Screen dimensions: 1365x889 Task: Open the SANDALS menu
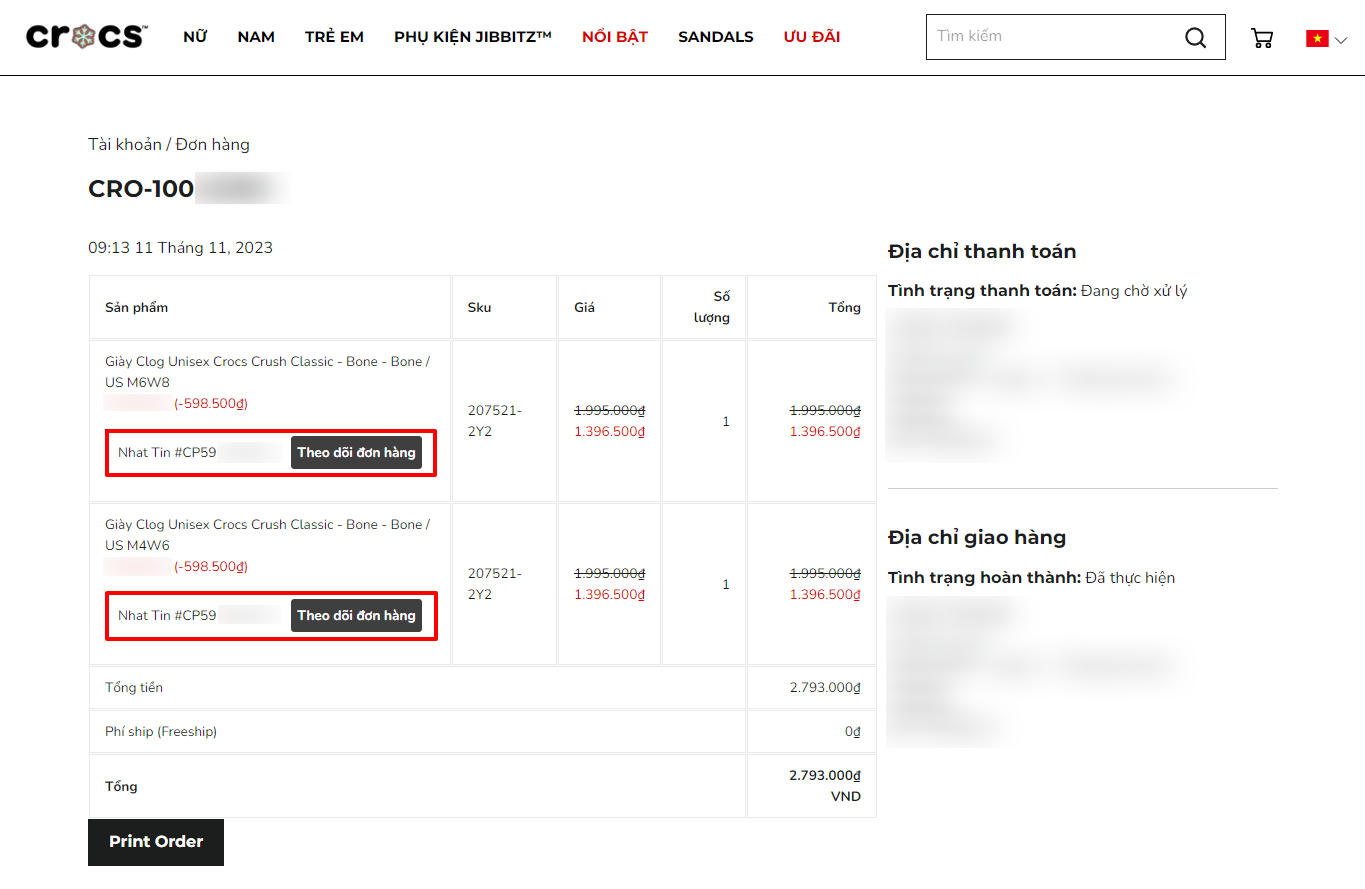pos(716,37)
